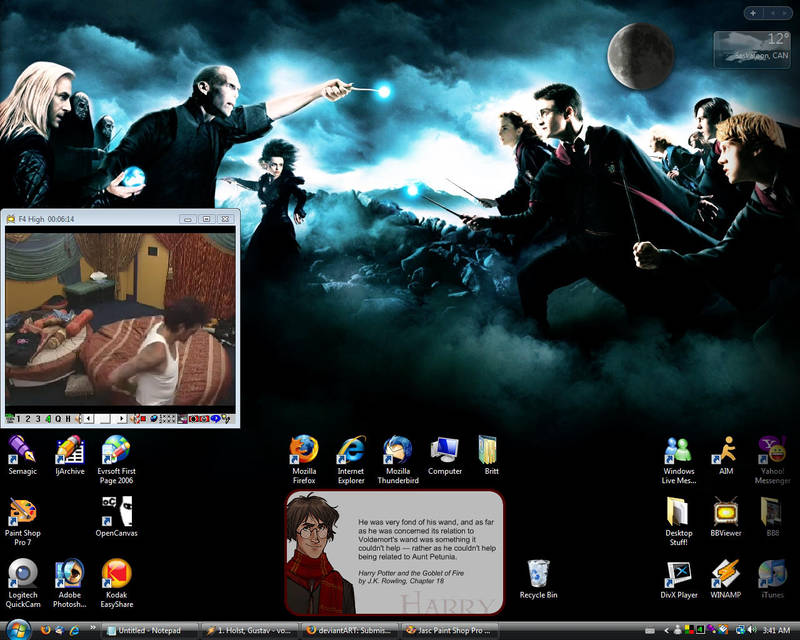This screenshot has height=640, width=800.
Task: Click the Q button in viewer toolbar
Action: point(58,419)
